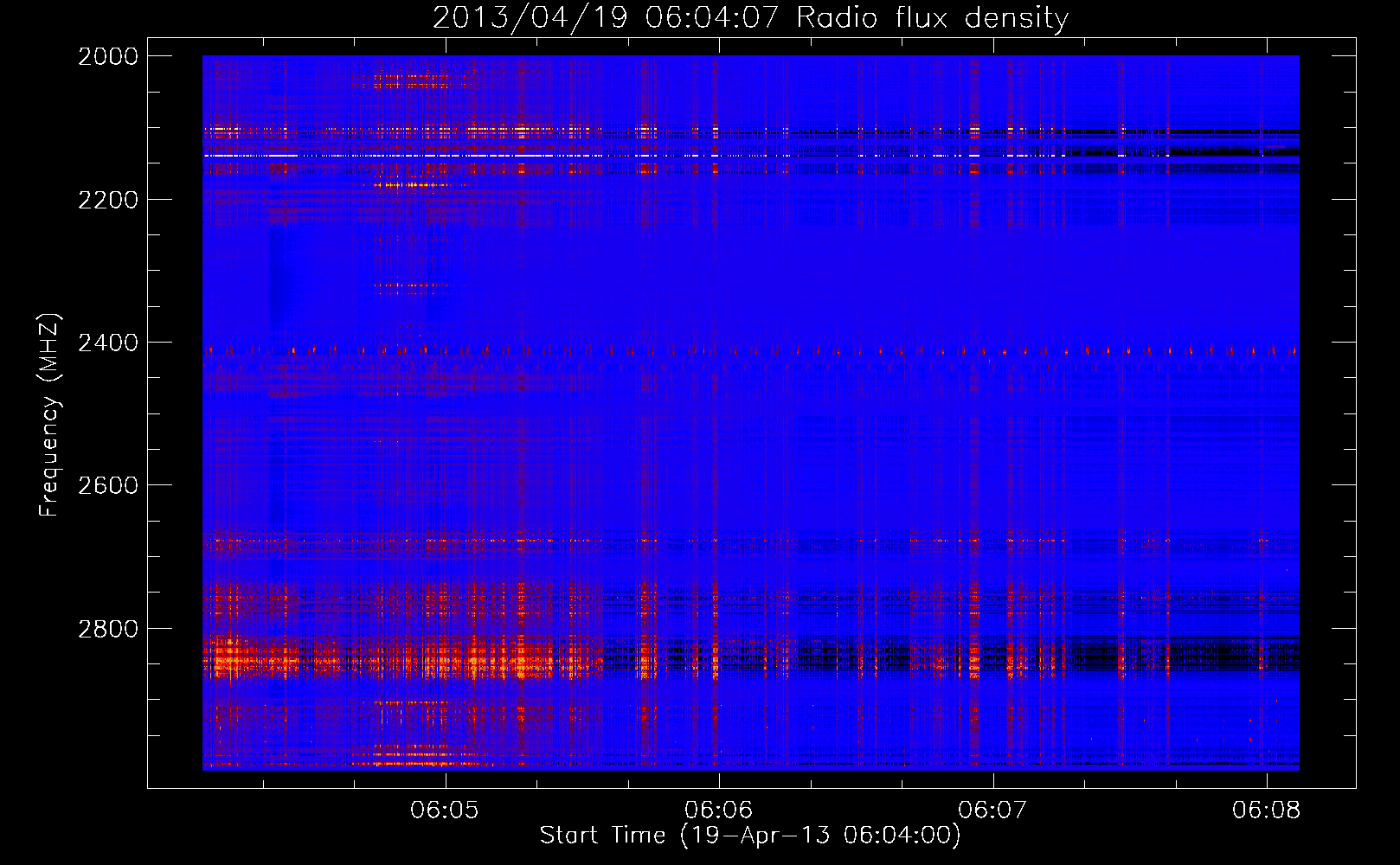Select the "2400" frequency axis label

(108, 343)
